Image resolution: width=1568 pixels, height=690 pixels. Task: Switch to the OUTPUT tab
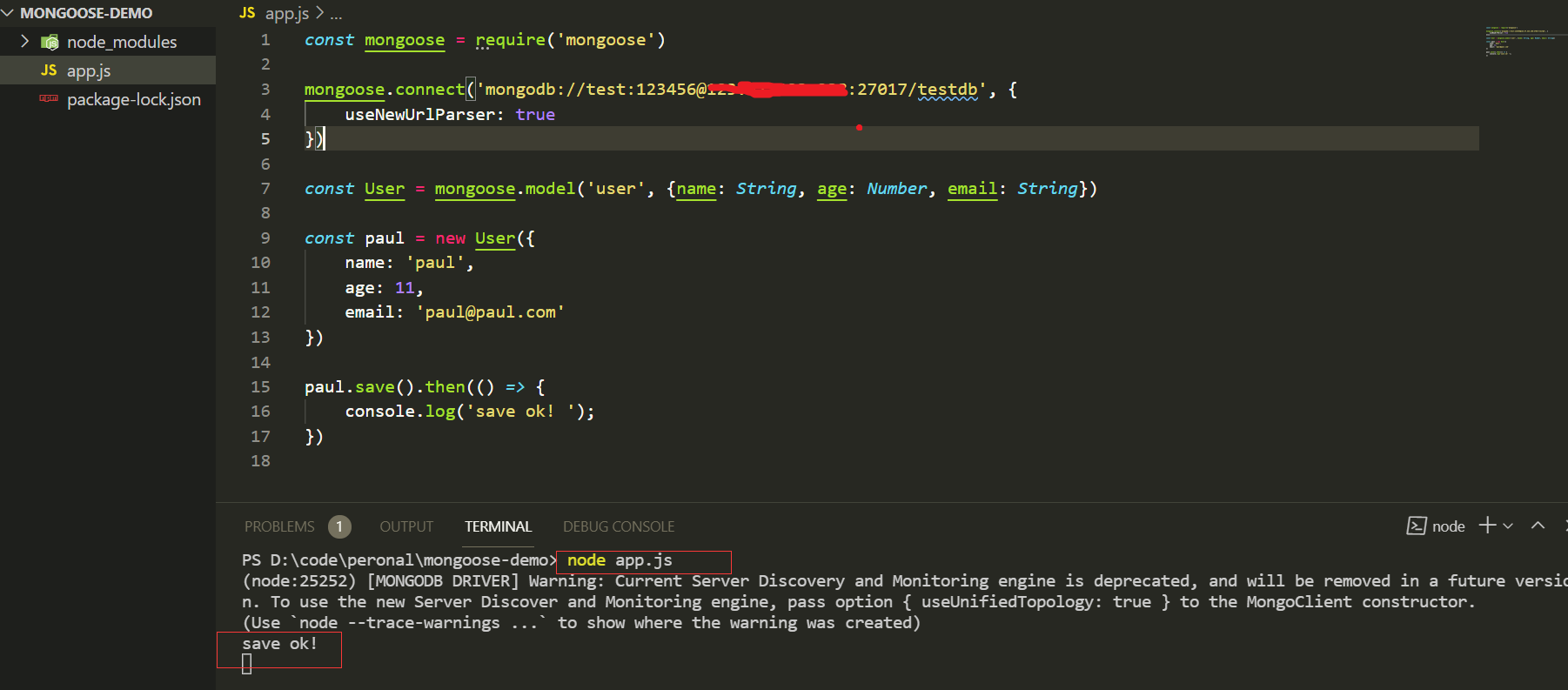click(x=406, y=526)
